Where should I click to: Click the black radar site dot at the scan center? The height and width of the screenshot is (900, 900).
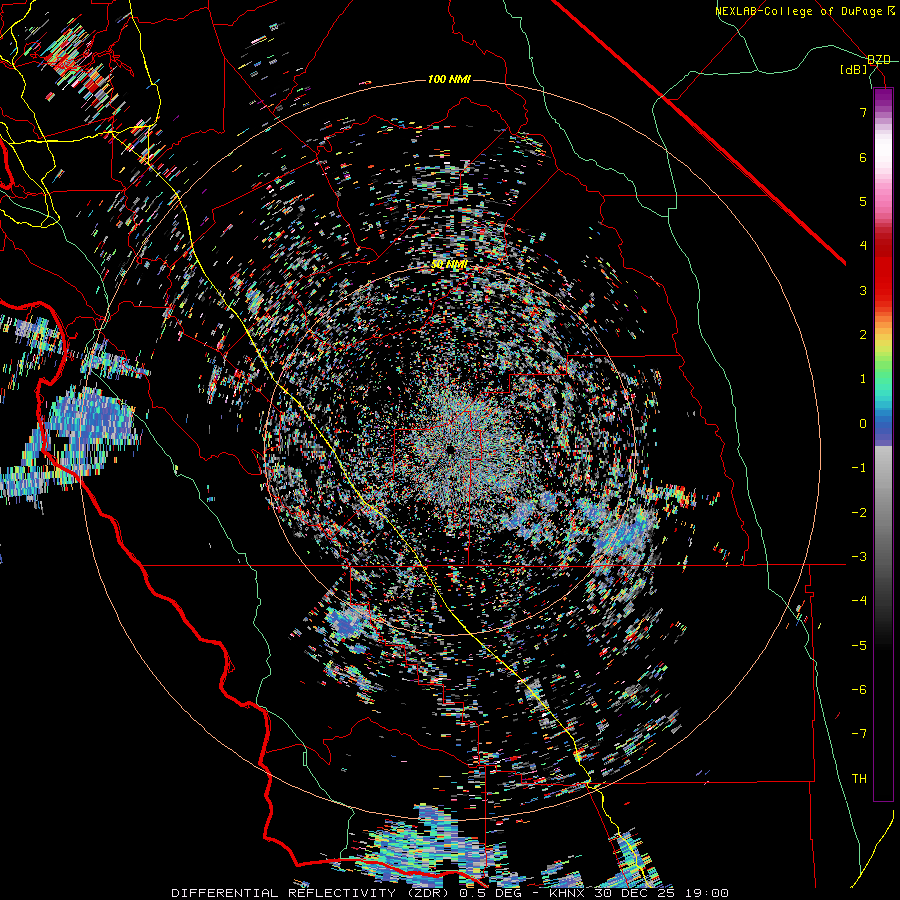[449, 449]
